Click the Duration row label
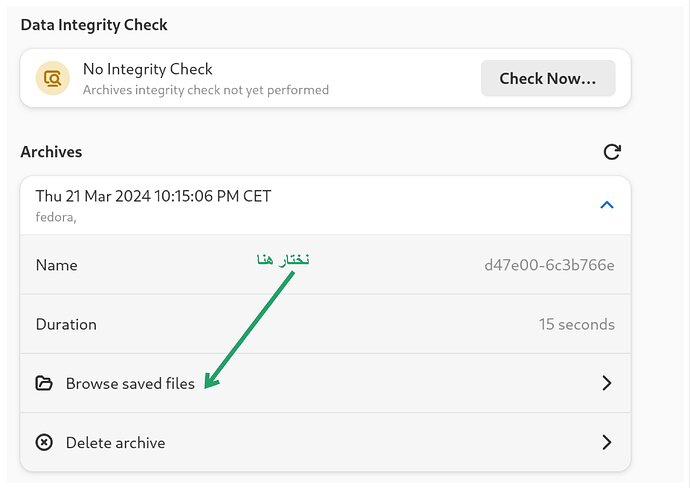This screenshot has width=690, height=488. (x=66, y=324)
